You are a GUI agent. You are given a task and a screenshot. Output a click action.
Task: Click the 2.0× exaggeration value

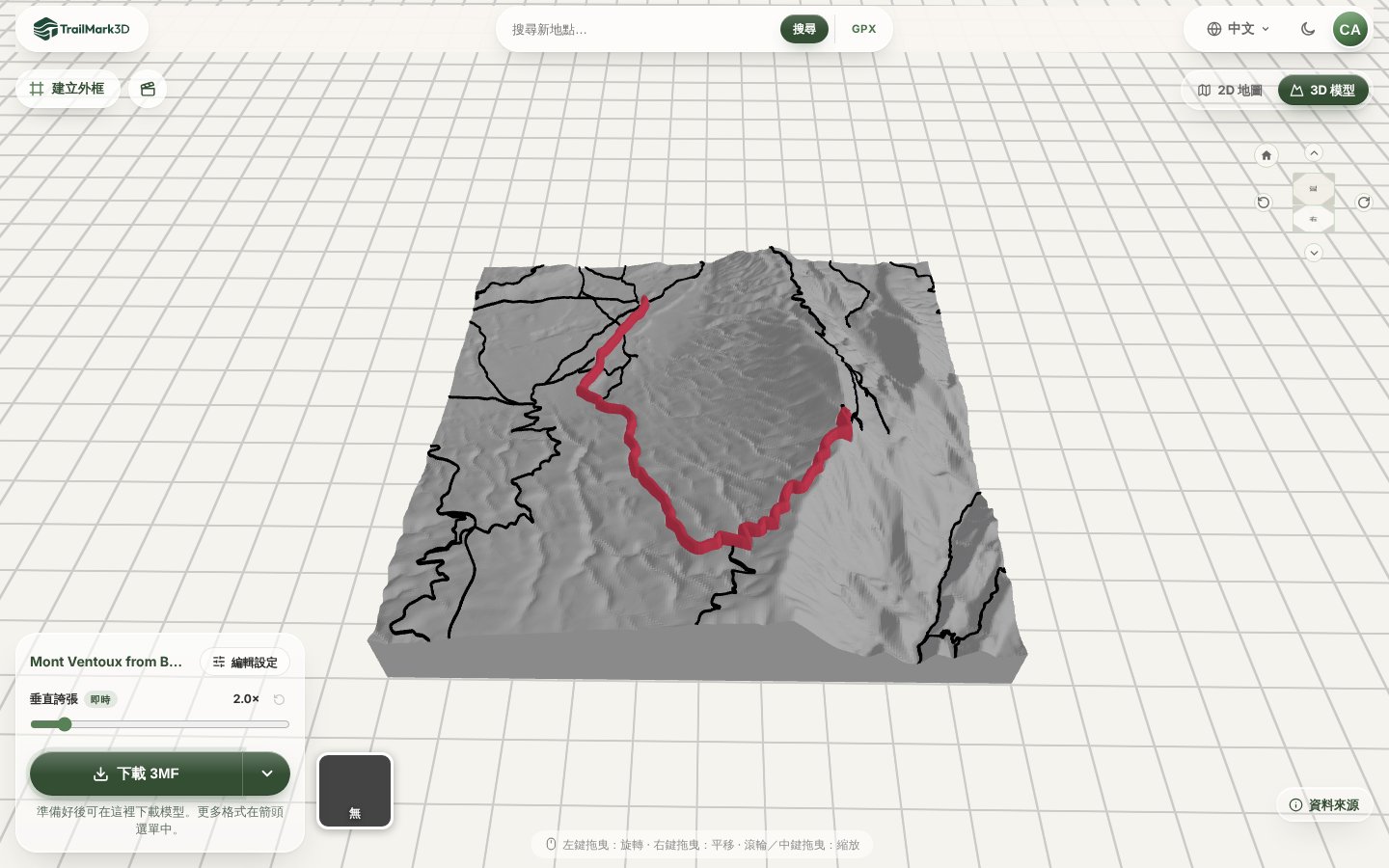(246, 699)
